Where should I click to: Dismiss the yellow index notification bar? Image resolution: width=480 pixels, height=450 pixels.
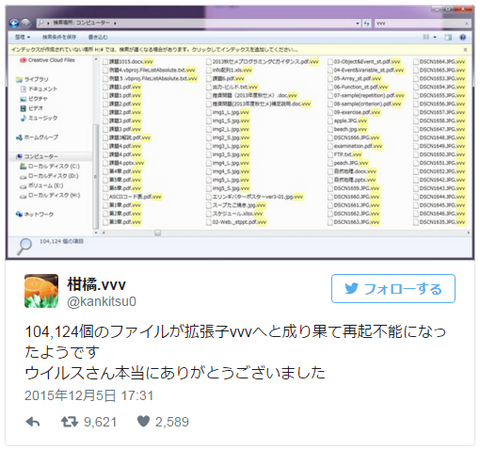466,50
